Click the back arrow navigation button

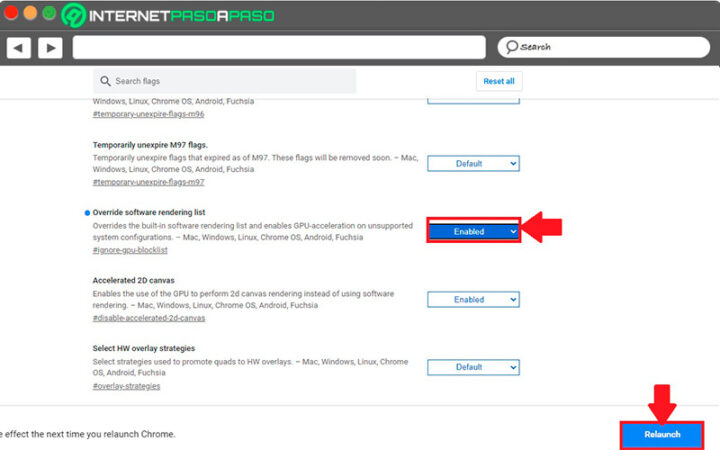(x=19, y=48)
